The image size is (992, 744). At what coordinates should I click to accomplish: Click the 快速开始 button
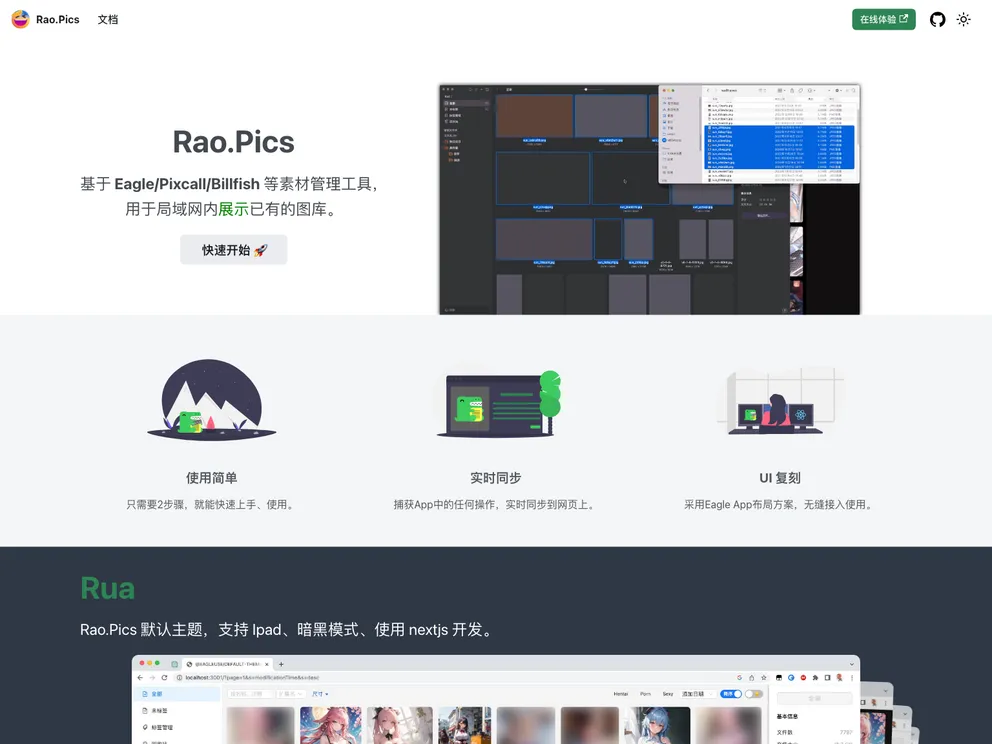(x=233, y=249)
